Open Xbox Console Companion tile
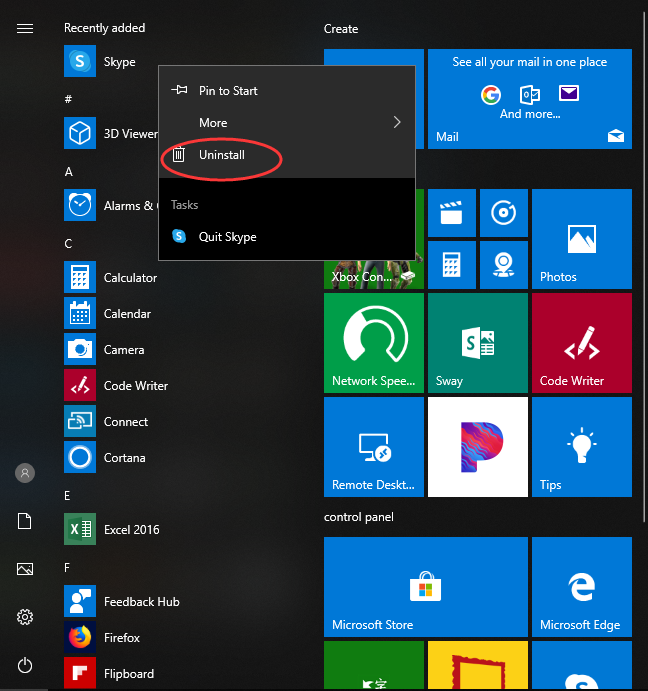This screenshot has height=691, width=648. tap(374, 275)
